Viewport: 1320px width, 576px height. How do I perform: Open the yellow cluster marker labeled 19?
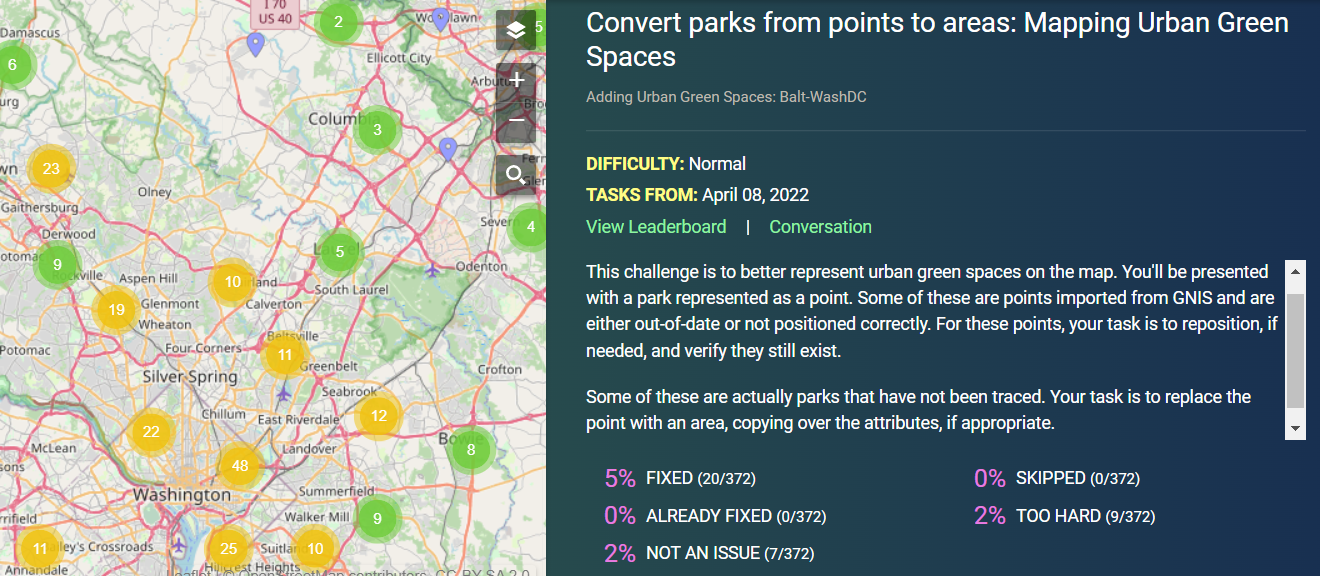coord(116,310)
